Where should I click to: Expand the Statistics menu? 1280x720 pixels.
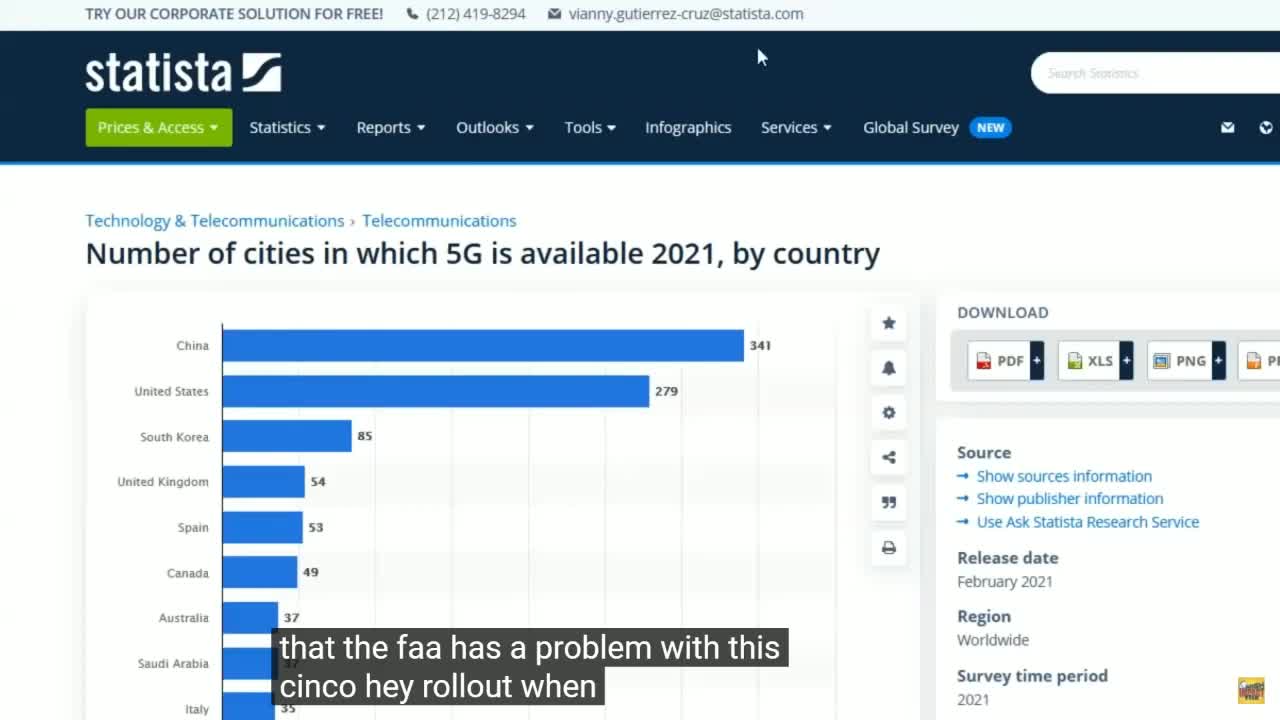[287, 127]
